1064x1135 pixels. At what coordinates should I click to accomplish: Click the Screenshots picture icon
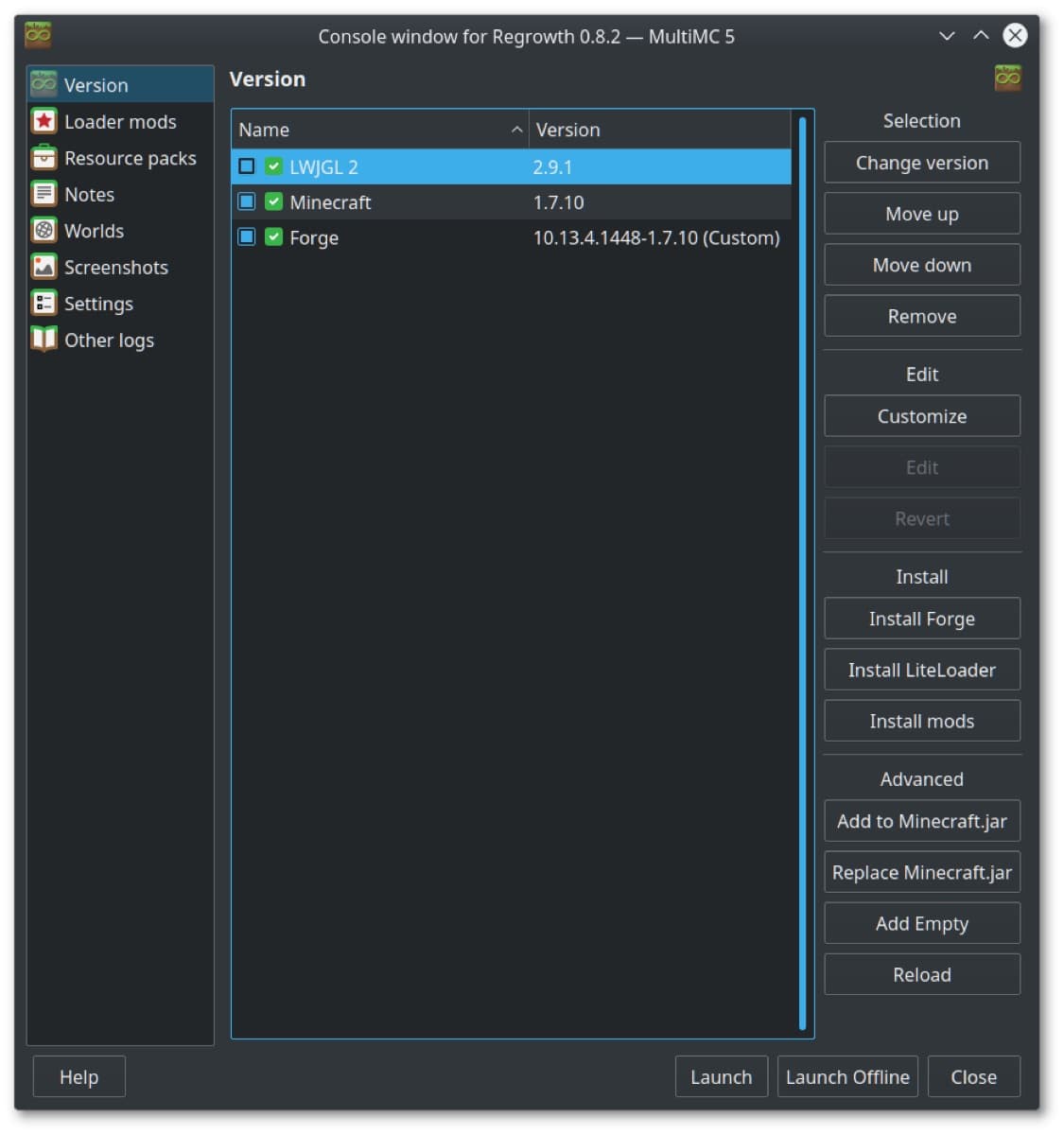coord(44,267)
